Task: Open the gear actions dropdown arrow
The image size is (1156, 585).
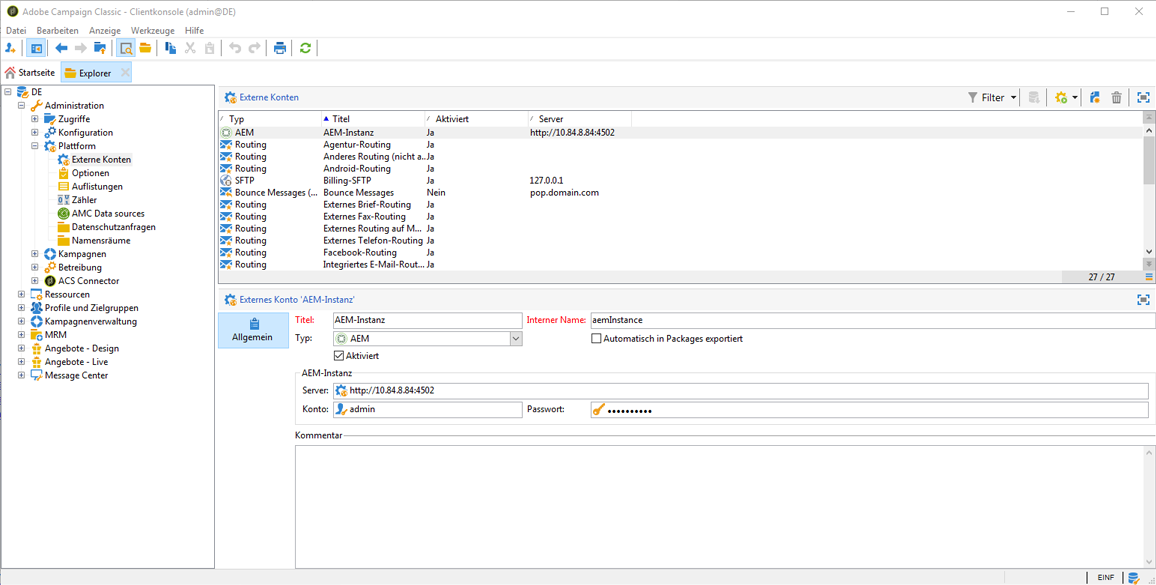Action: (1075, 97)
